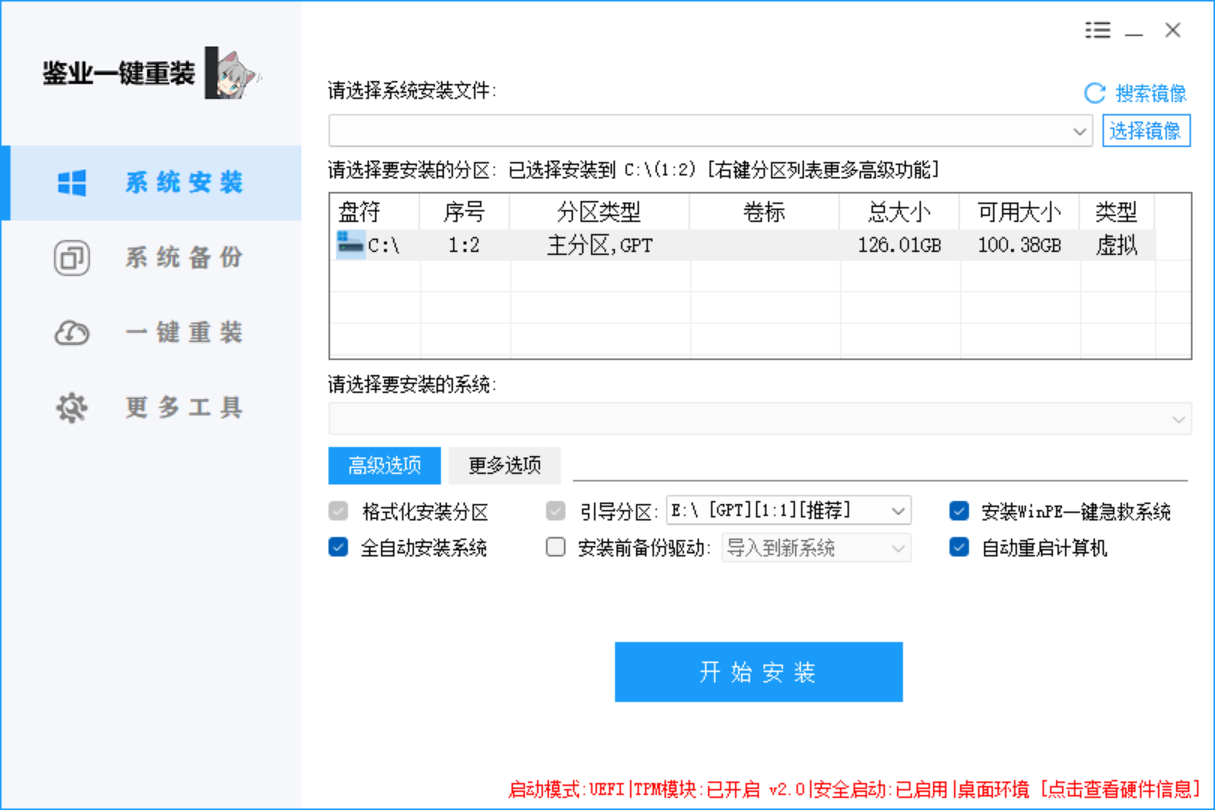
Task: Uncheck 安装WinPE一键急救系统 option
Action: 959,511
